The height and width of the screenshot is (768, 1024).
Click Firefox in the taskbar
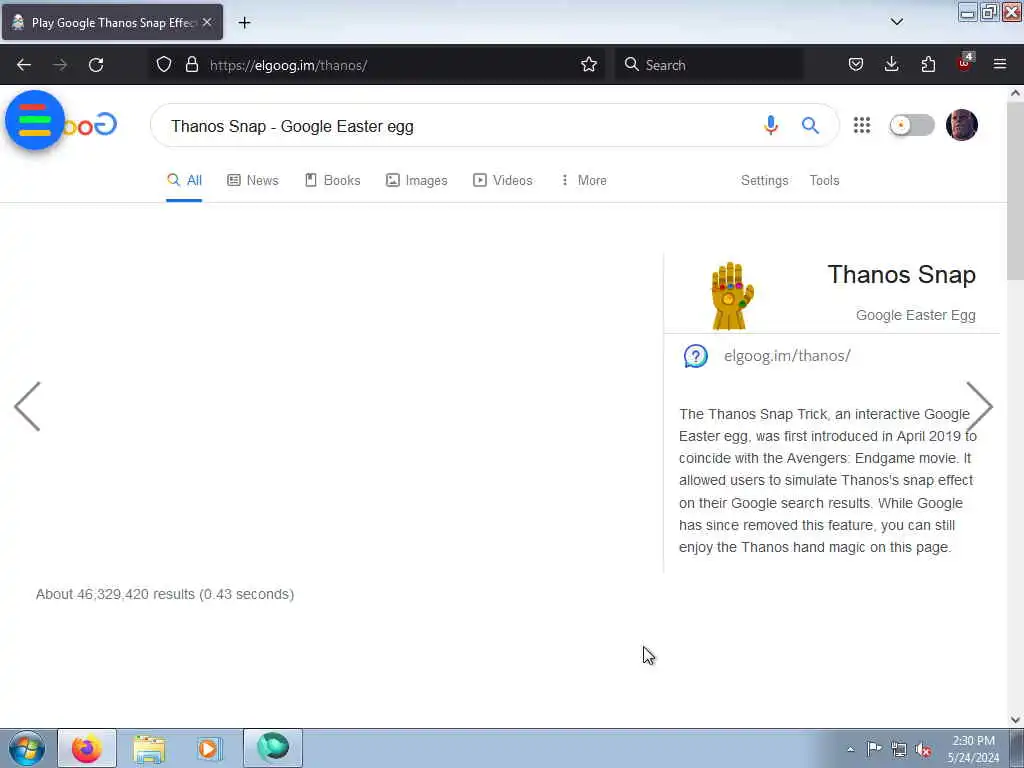[x=87, y=748]
